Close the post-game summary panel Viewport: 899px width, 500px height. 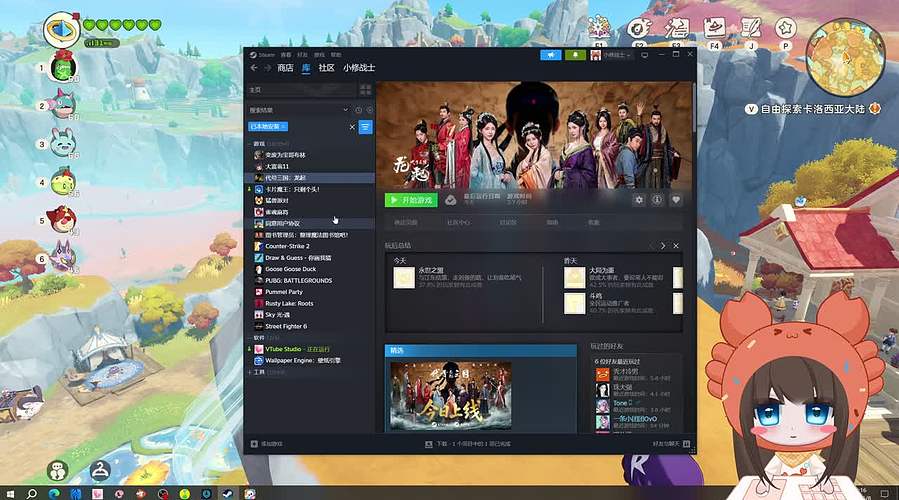(x=676, y=245)
